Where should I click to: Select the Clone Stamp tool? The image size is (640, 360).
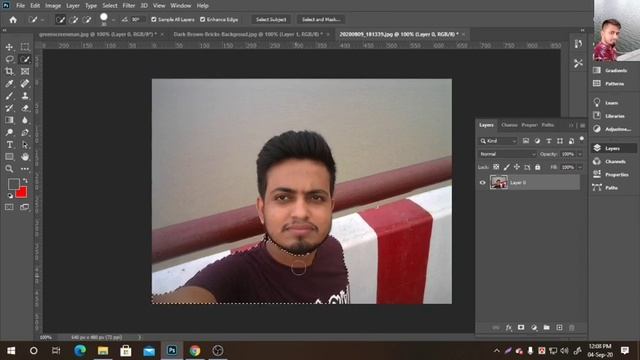pos(25,96)
